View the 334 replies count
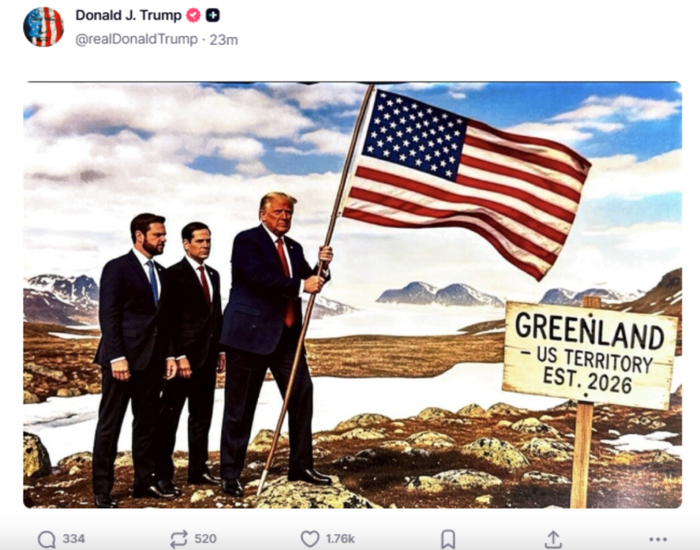The width and height of the screenshot is (700, 550). (74, 539)
